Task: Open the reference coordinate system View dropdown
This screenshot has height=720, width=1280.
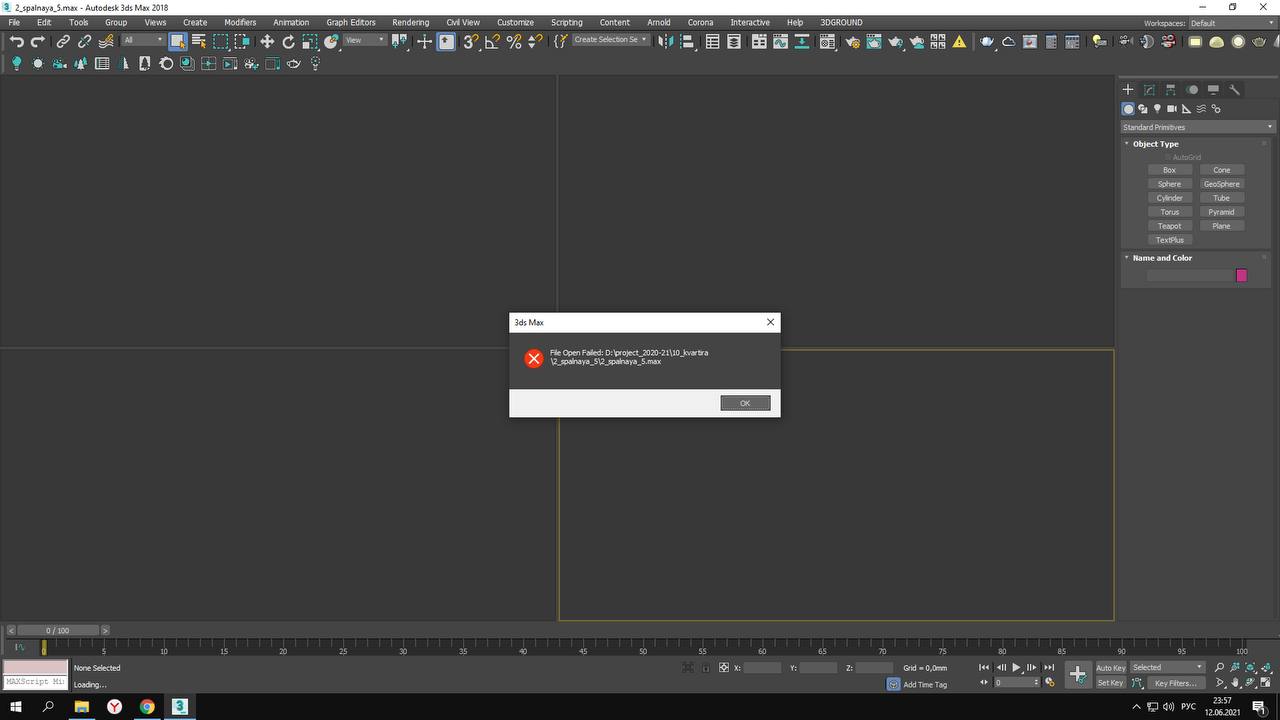Action: (x=365, y=40)
